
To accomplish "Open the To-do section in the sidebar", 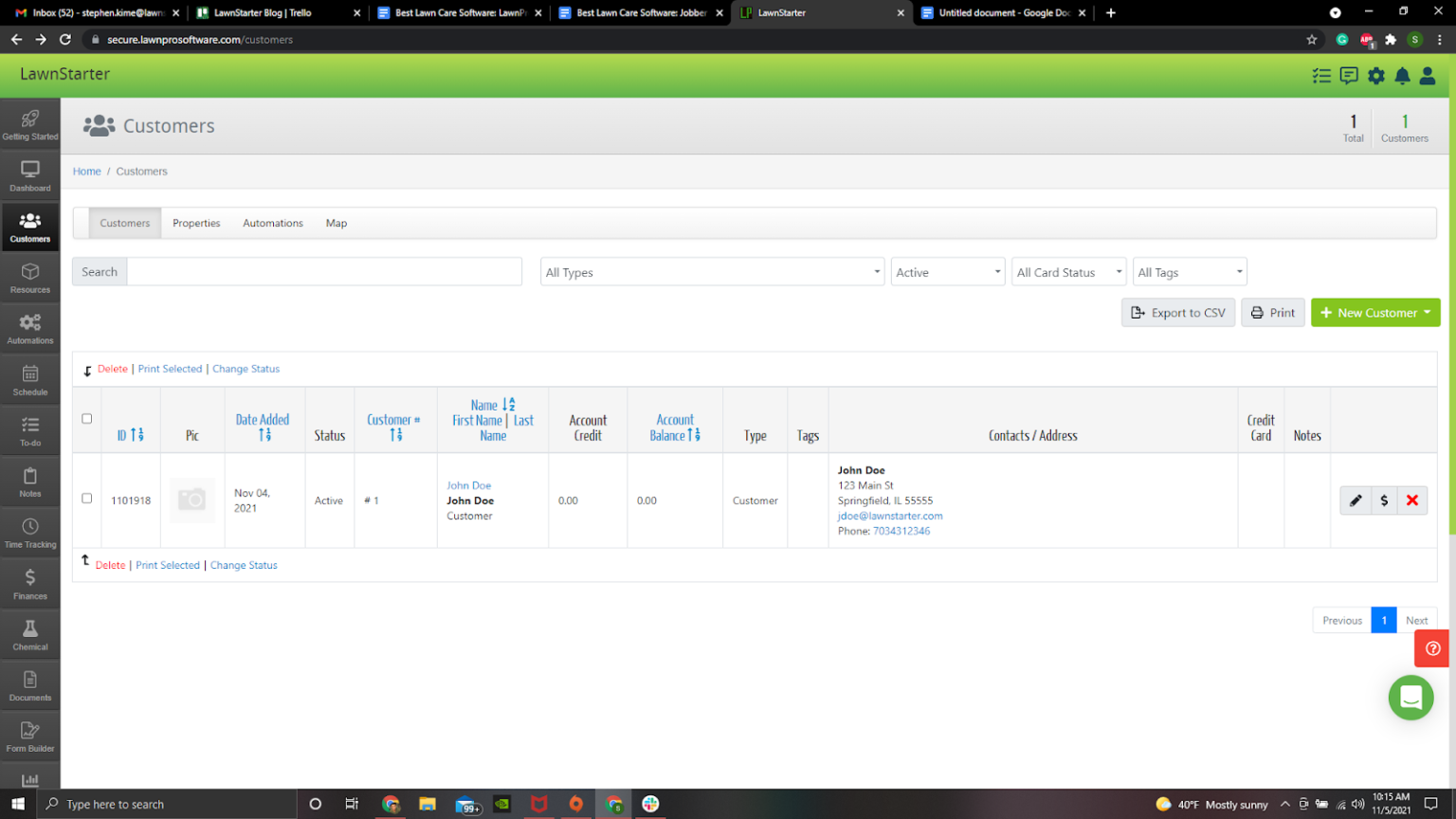I will click(x=29, y=431).
